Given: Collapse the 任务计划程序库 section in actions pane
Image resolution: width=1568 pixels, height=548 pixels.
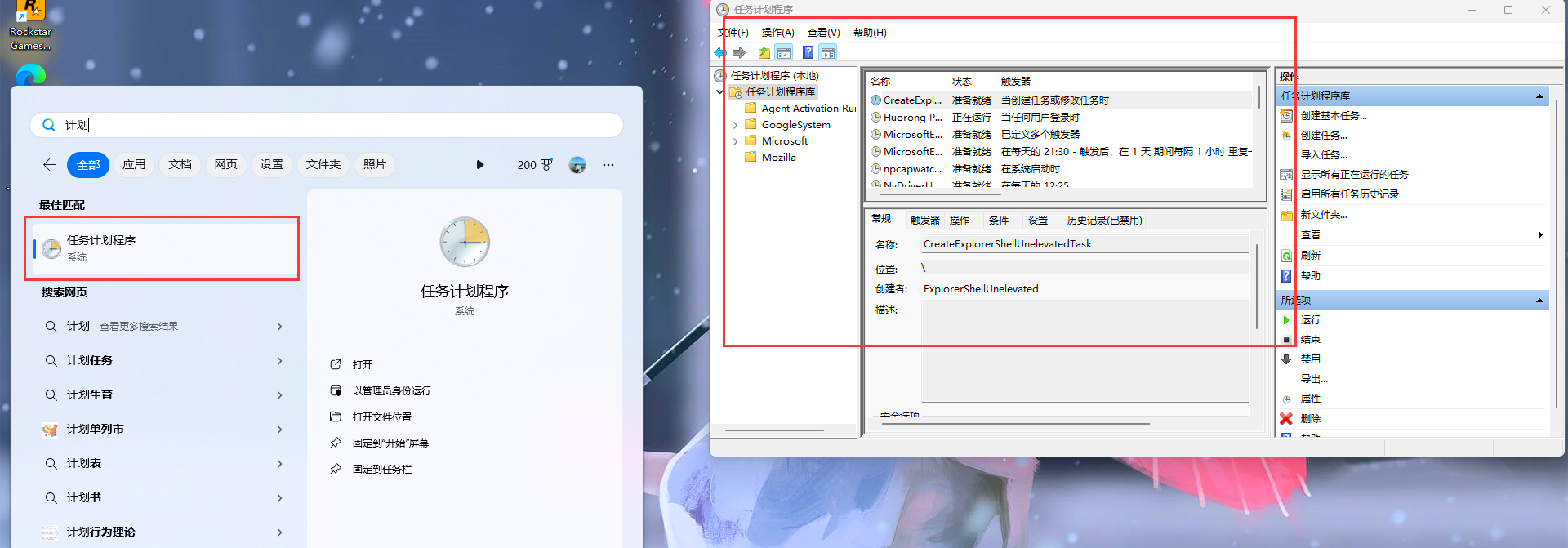Looking at the screenshot, I should [x=1539, y=96].
